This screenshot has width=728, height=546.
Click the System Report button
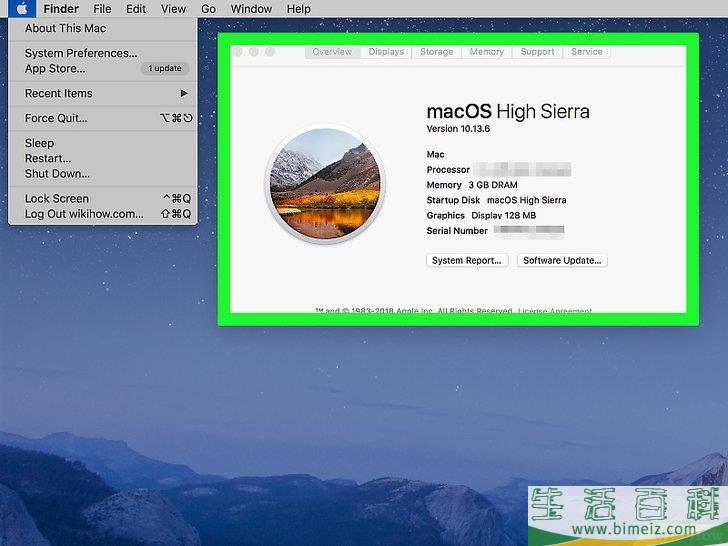[x=467, y=260]
